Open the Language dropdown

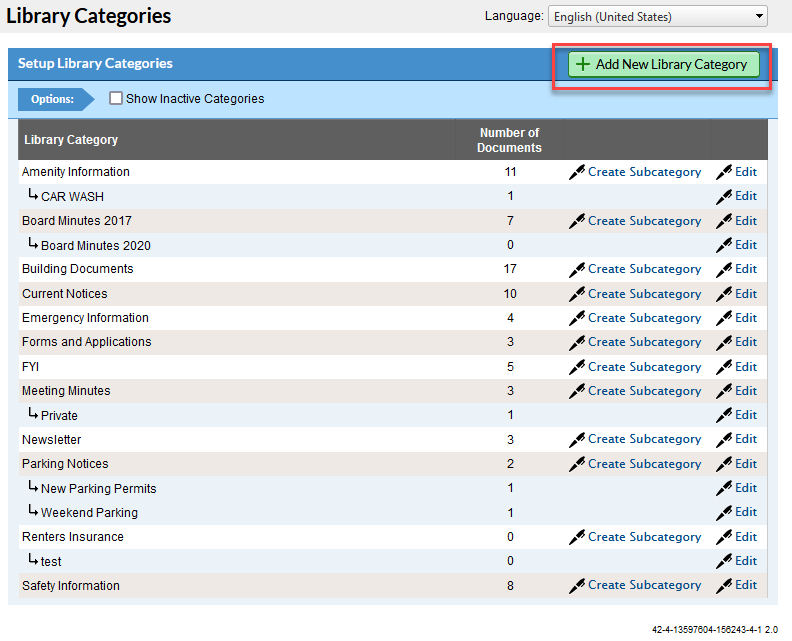[657, 16]
